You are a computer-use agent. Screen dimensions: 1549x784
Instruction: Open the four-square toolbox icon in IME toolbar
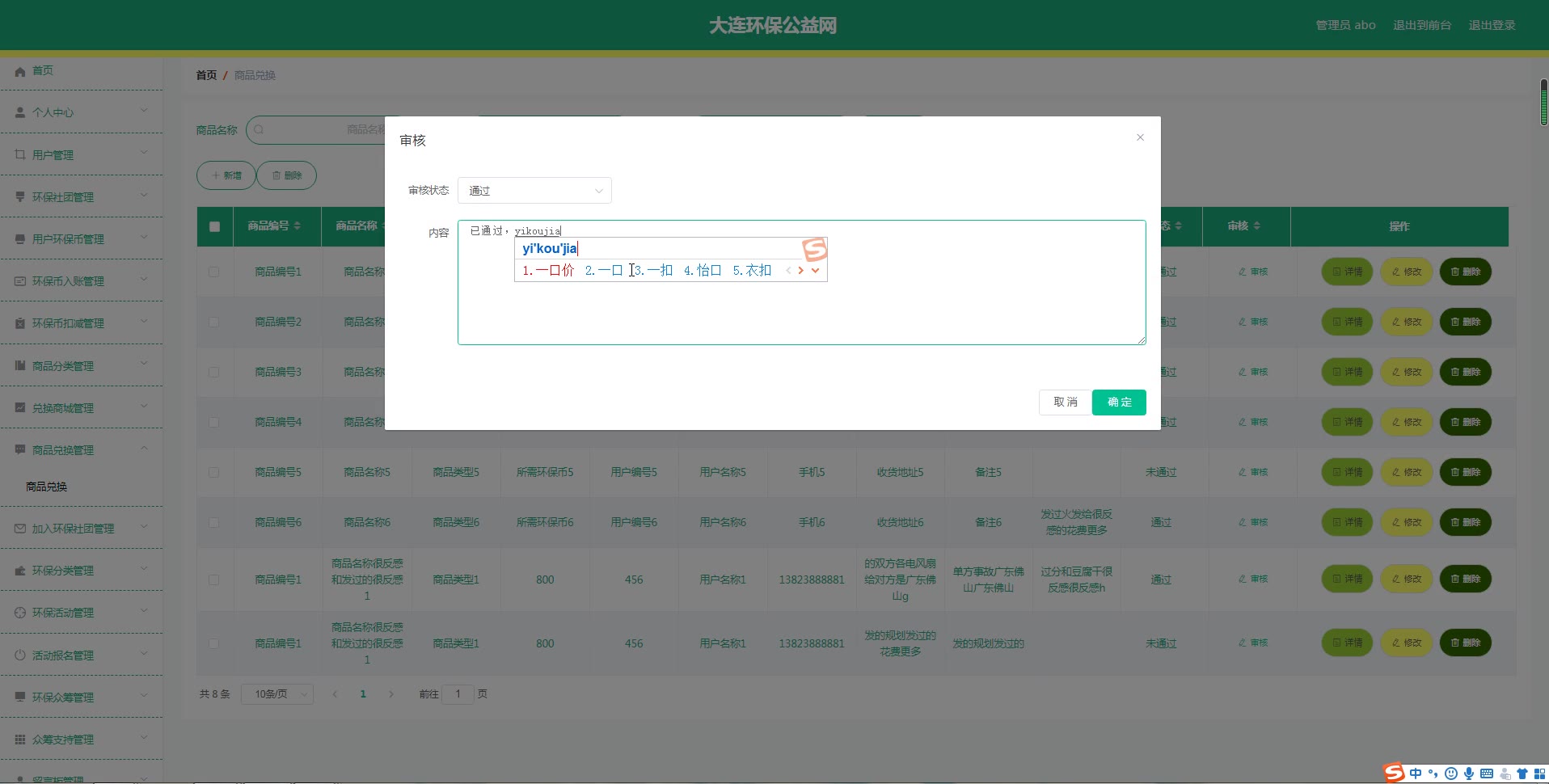point(1539,773)
